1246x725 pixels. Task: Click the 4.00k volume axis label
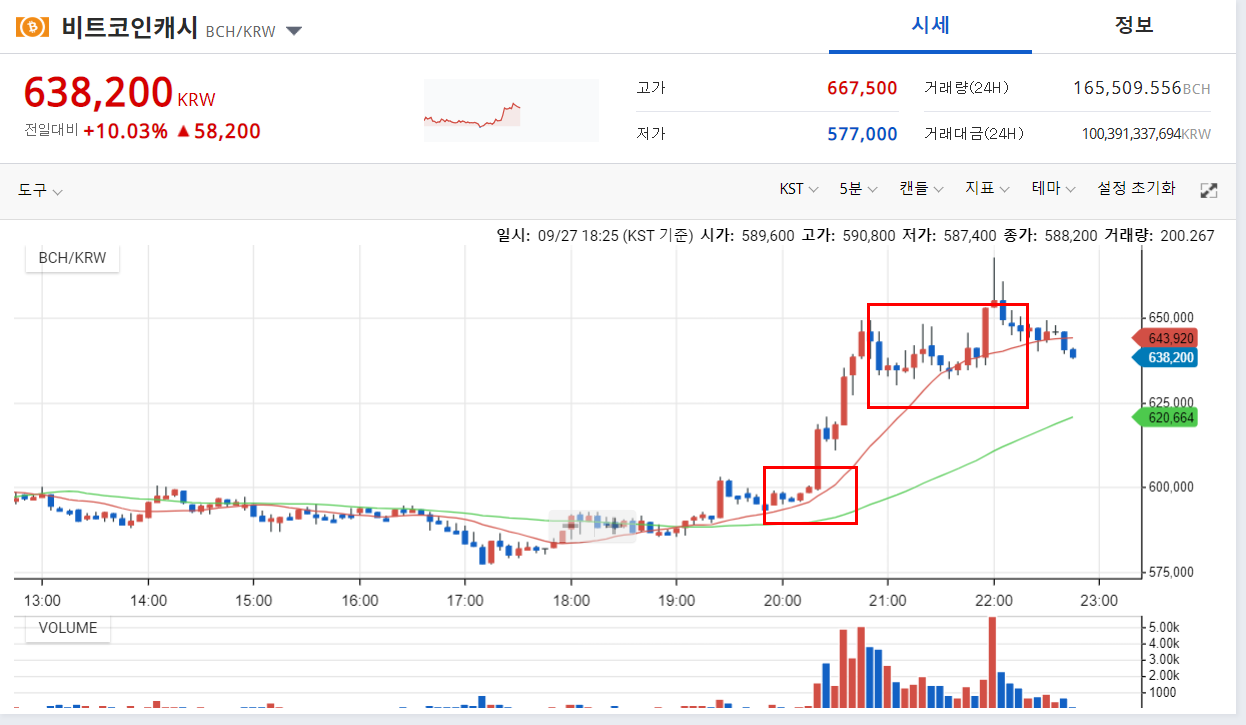click(x=1166, y=643)
